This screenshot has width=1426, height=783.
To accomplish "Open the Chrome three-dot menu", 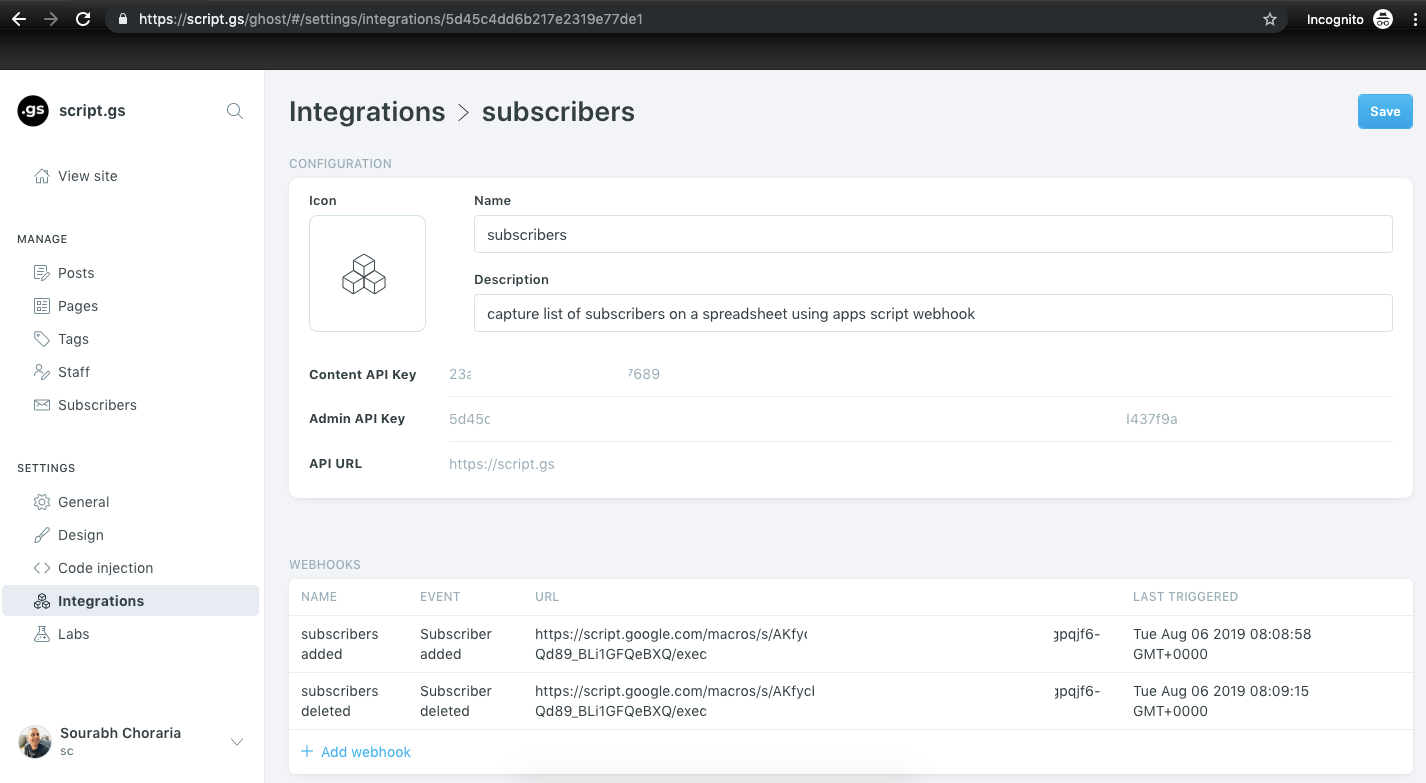I will point(1414,19).
